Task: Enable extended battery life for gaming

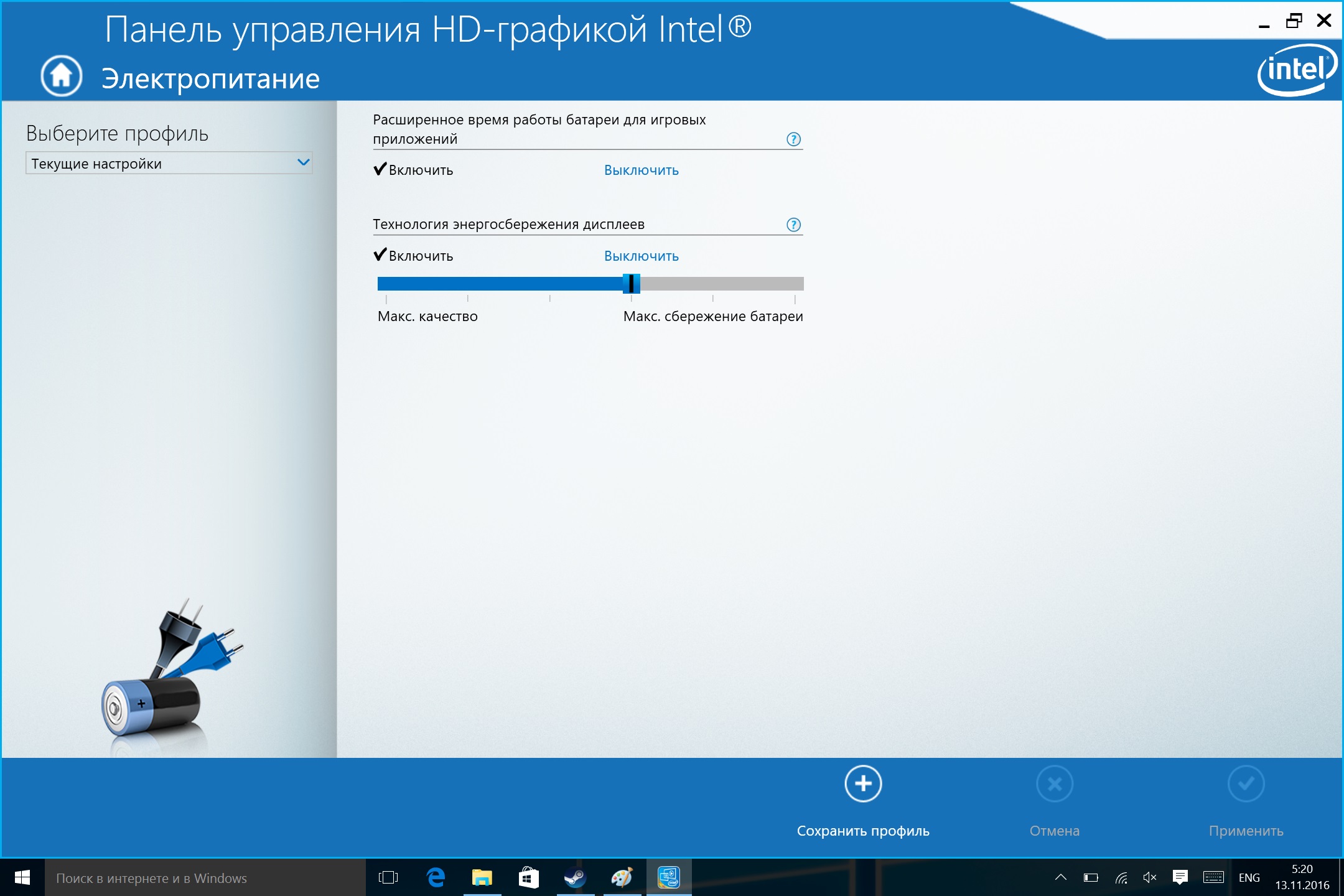Action: coord(414,170)
